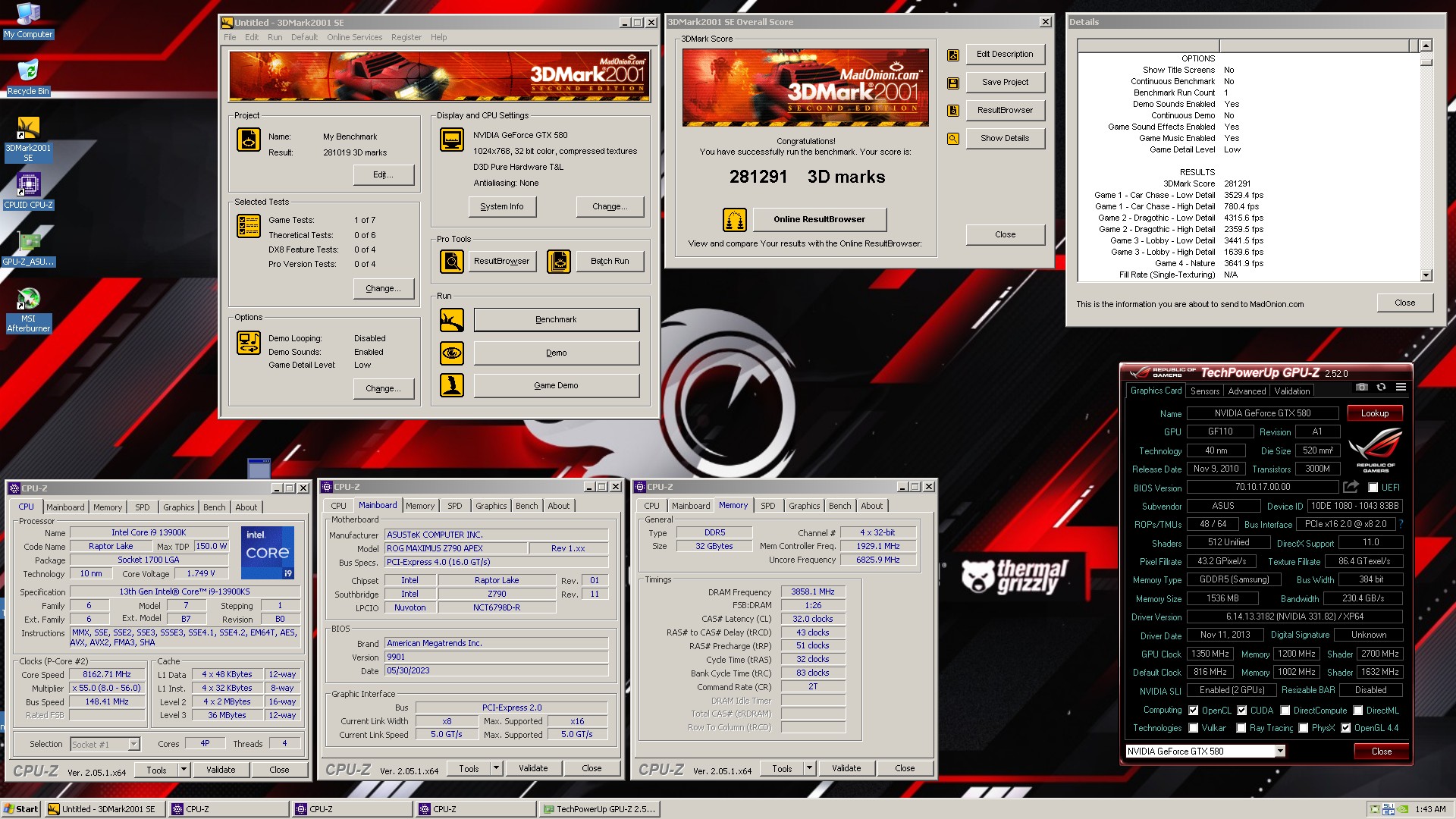Toggle the PhysX checkbox

(x=1304, y=728)
